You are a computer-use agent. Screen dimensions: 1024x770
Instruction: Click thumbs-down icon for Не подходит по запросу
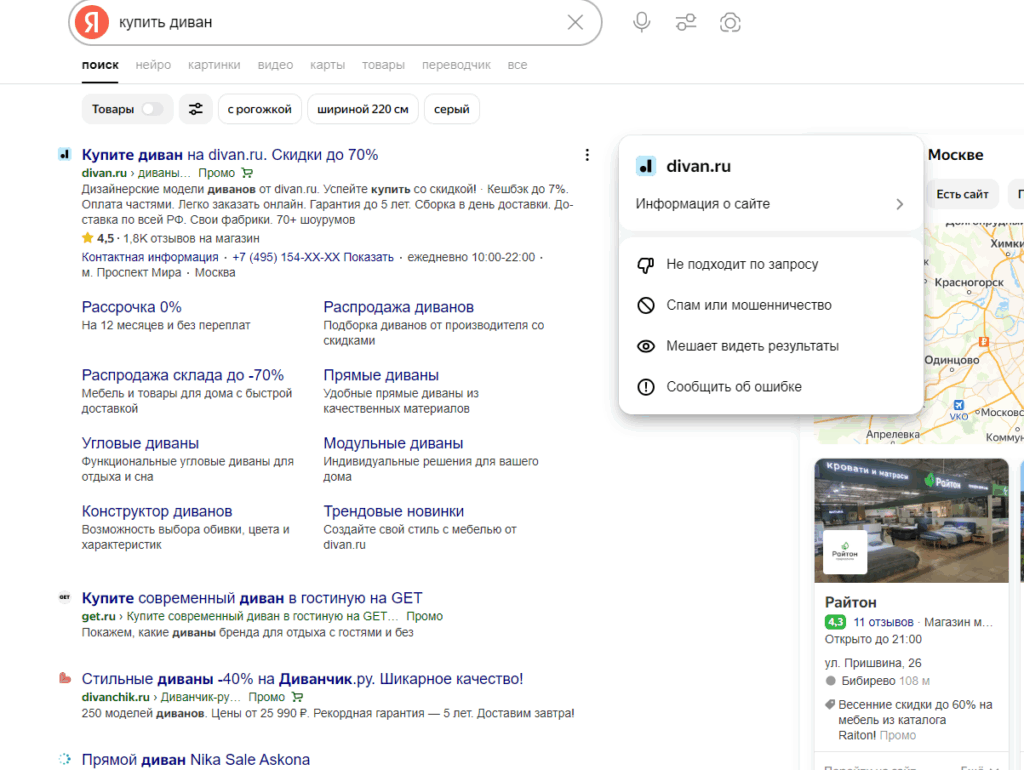point(646,265)
